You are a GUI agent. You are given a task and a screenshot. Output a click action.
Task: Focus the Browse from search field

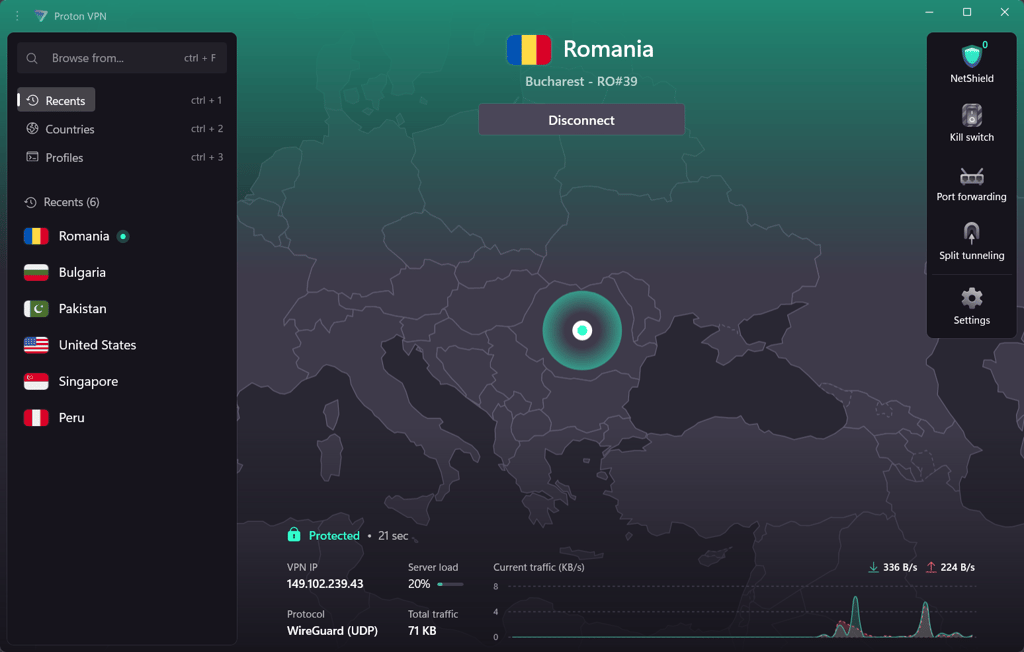pyautogui.click(x=121, y=58)
